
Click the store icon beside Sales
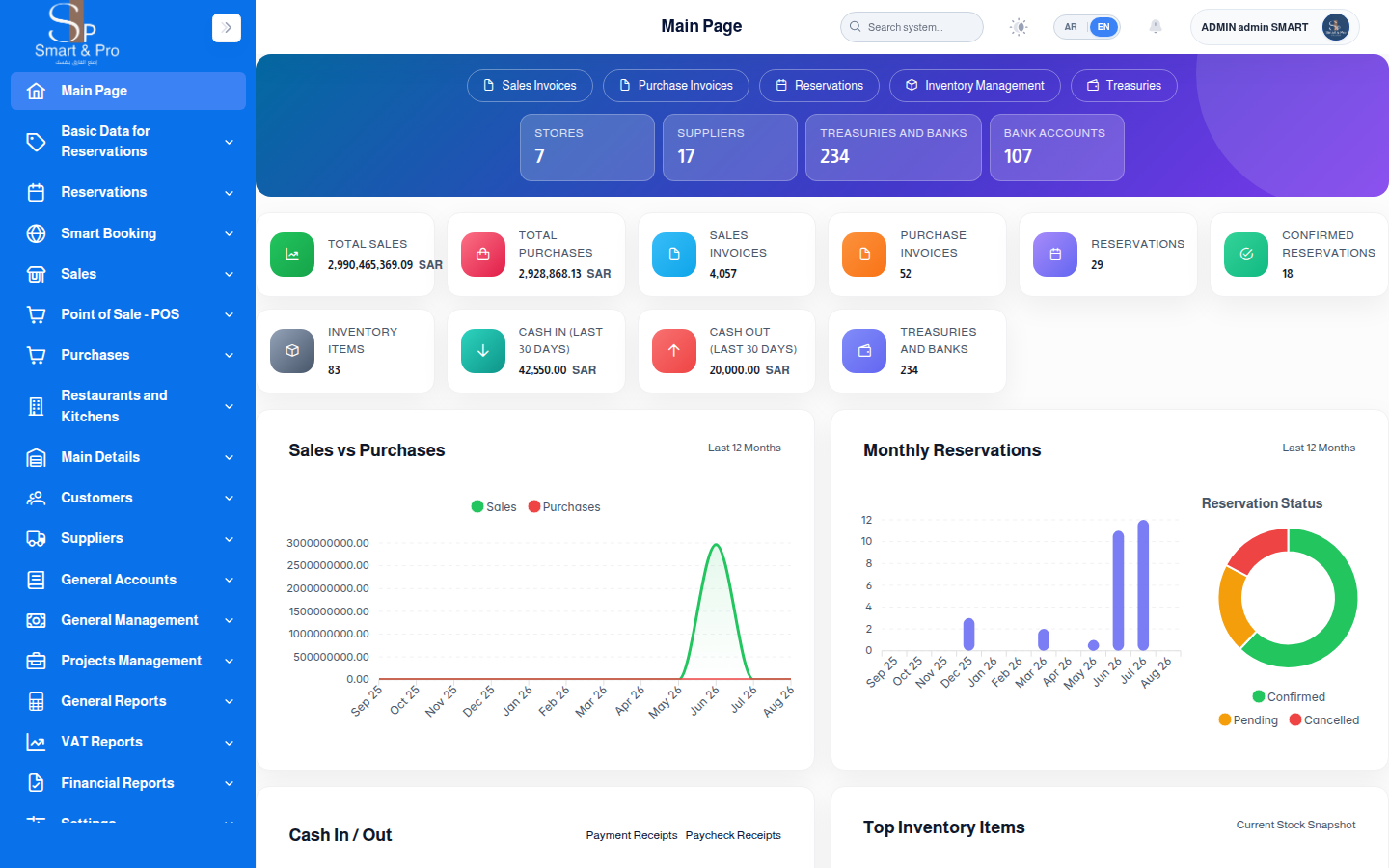36,274
